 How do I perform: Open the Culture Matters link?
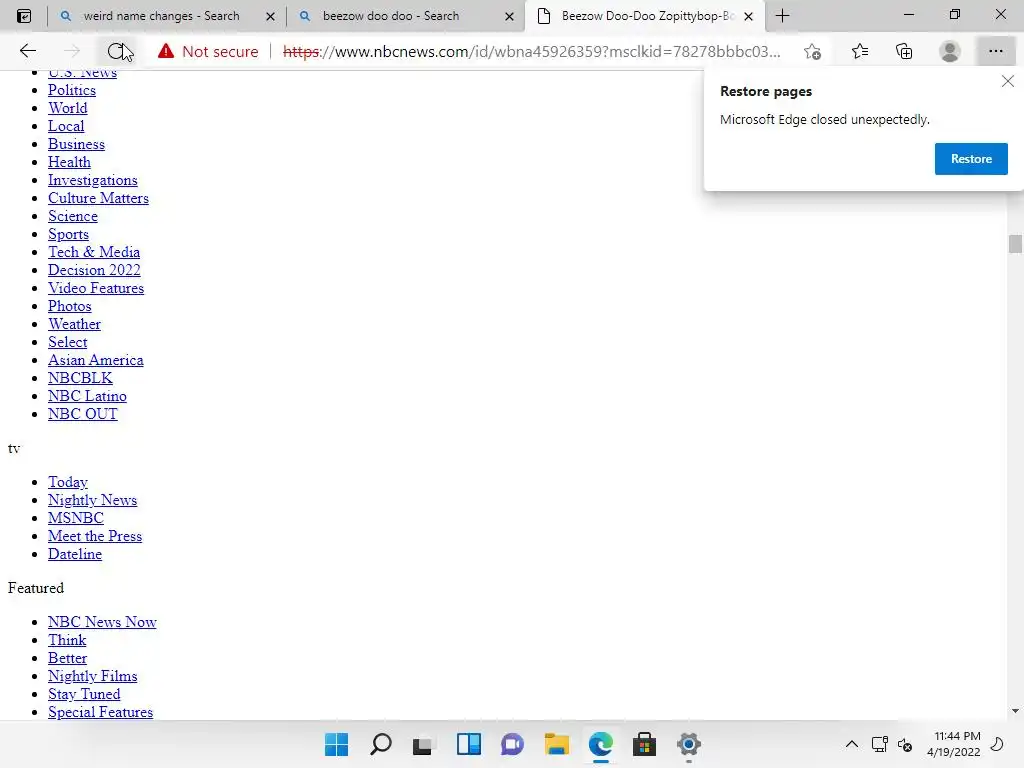tap(98, 198)
